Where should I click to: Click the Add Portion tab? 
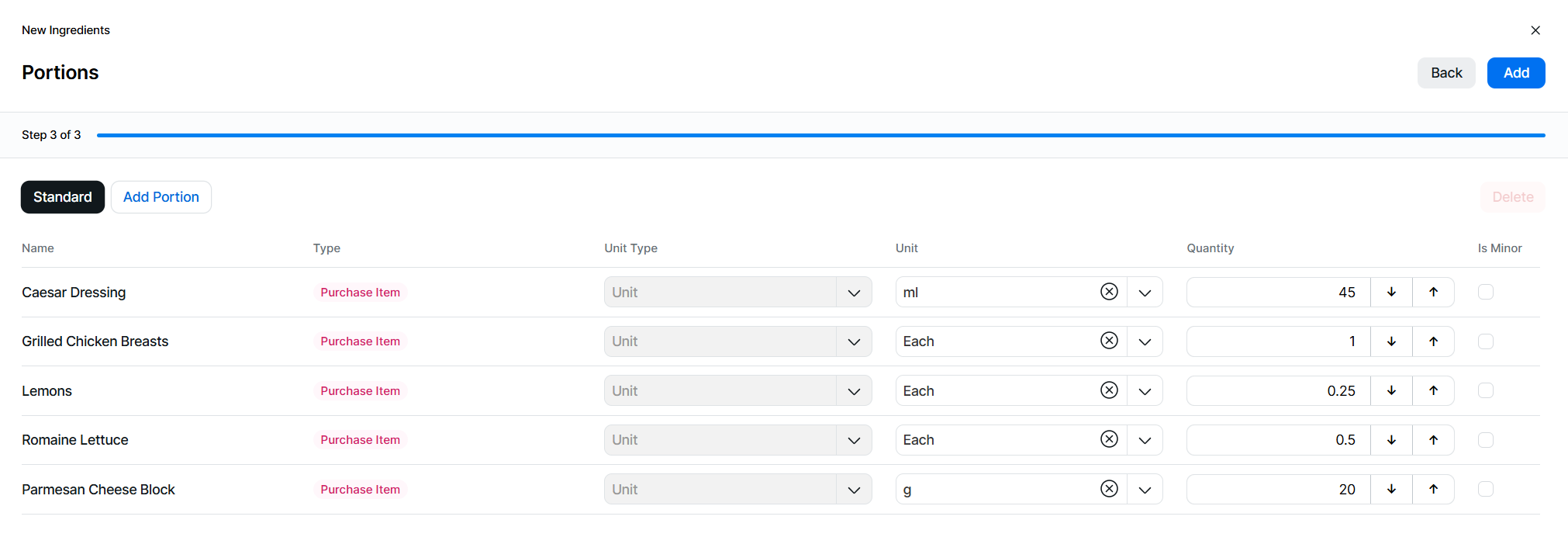(x=161, y=197)
